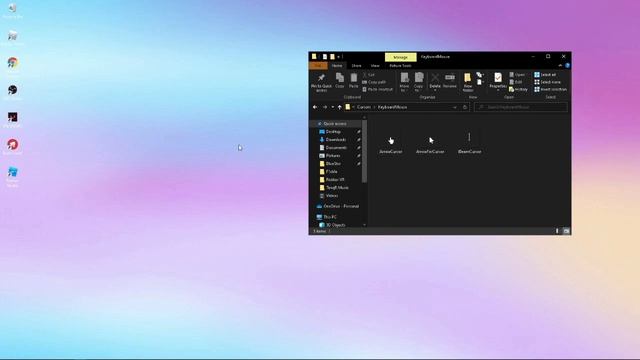
Task: Collapse the ribbon with the chevron
Action: 560,66
